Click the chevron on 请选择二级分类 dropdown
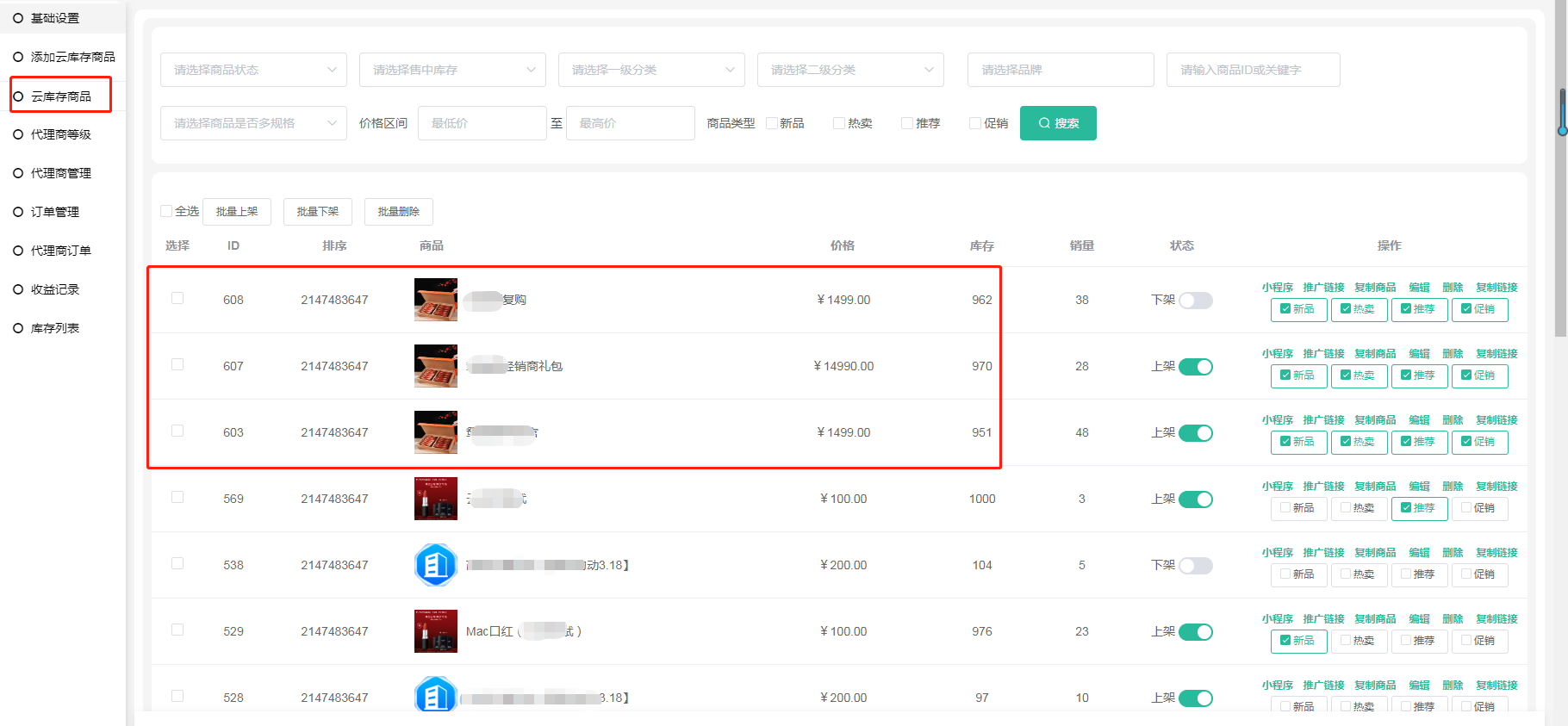This screenshot has height=726, width=1568. click(x=929, y=70)
